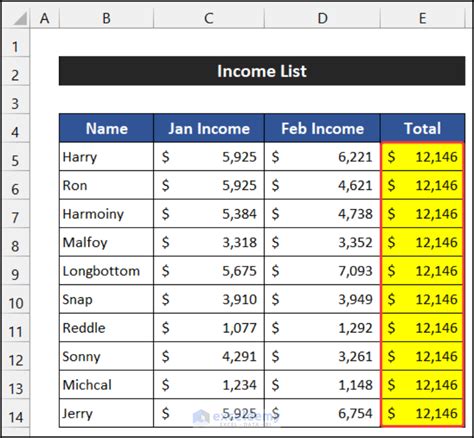474x438 pixels.
Task: Click Harry's Jan Income 5,925
Action: point(209,157)
